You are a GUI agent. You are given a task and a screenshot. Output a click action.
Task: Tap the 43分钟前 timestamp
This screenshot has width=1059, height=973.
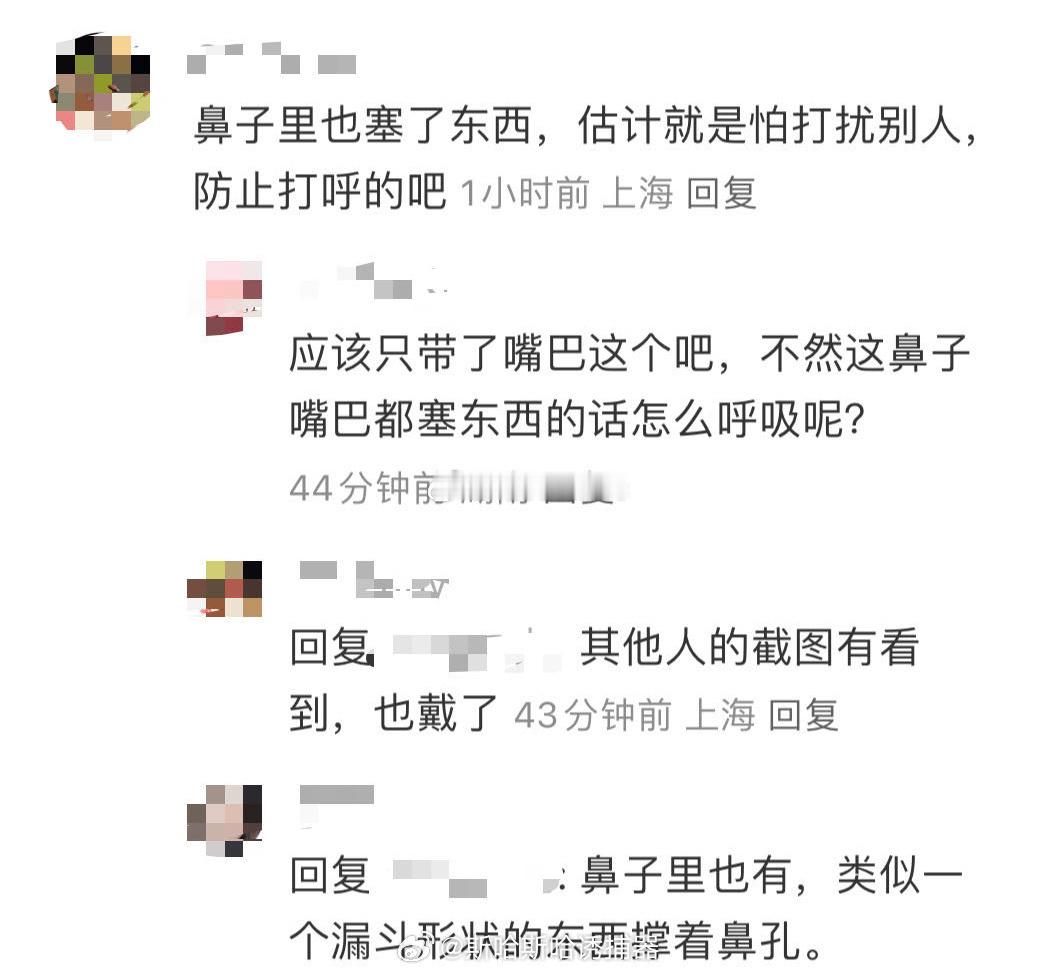(x=592, y=714)
